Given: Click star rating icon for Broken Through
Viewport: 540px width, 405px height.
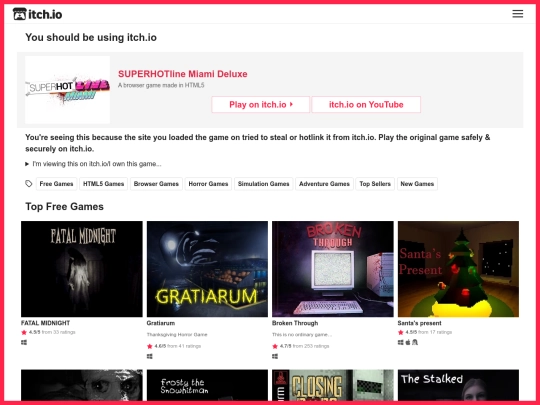Looking at the screenshot, I should click(275, 346).
